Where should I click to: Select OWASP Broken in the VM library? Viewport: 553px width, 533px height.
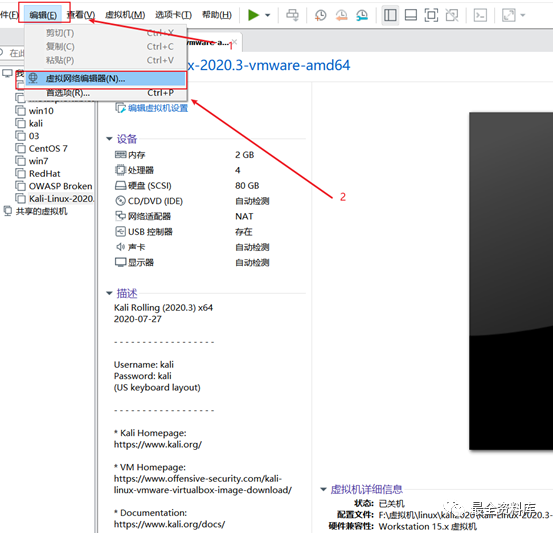tap(54, 186)
